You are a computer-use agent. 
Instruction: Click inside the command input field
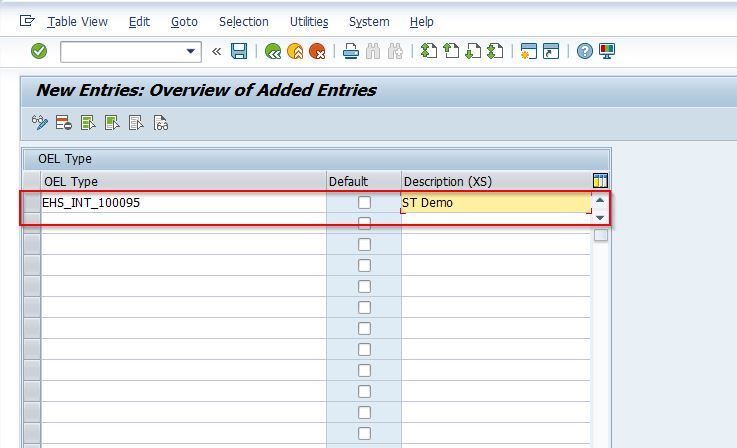(x=123, y=52)
